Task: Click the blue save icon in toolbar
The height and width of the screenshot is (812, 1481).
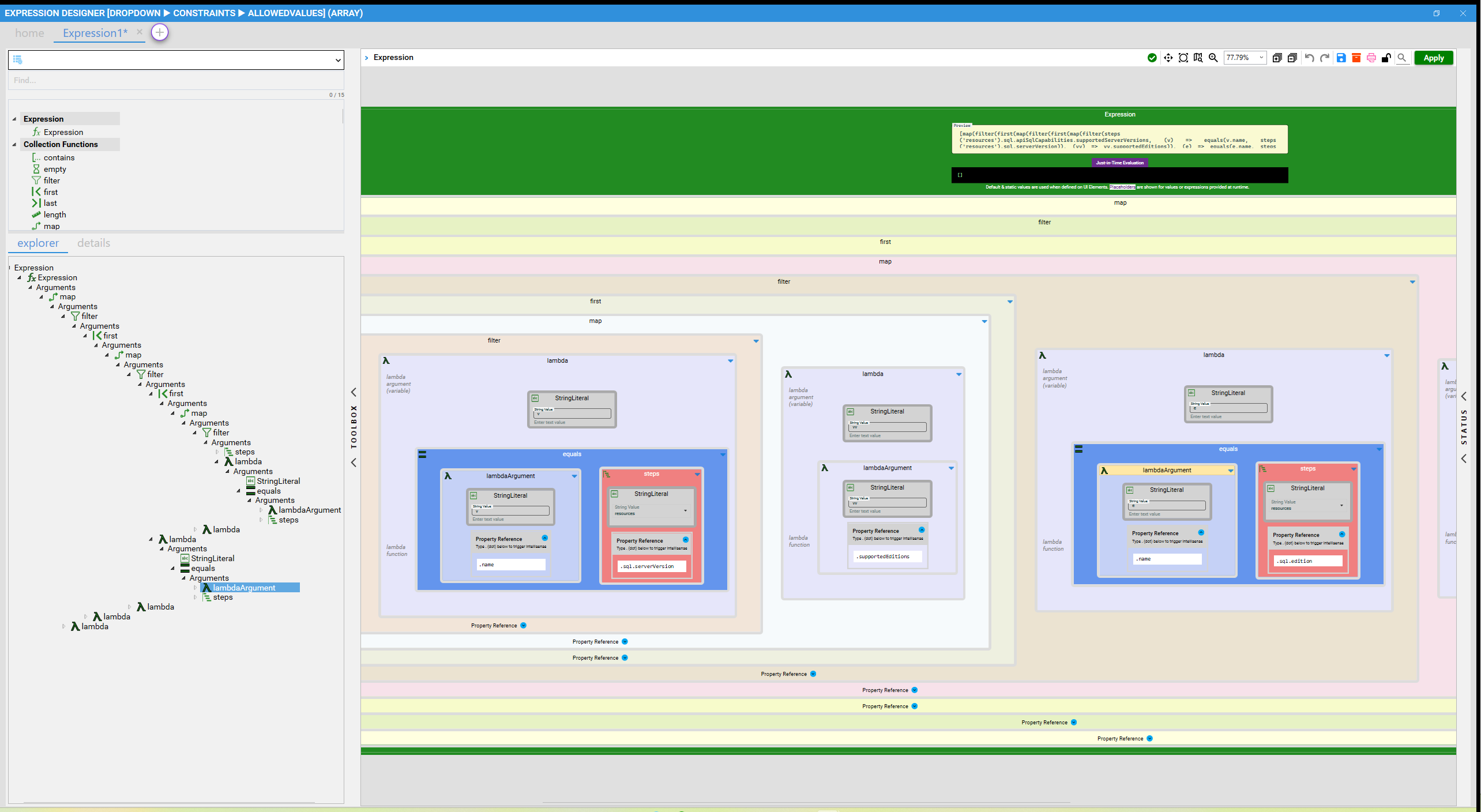Action: coord(1341,58)
